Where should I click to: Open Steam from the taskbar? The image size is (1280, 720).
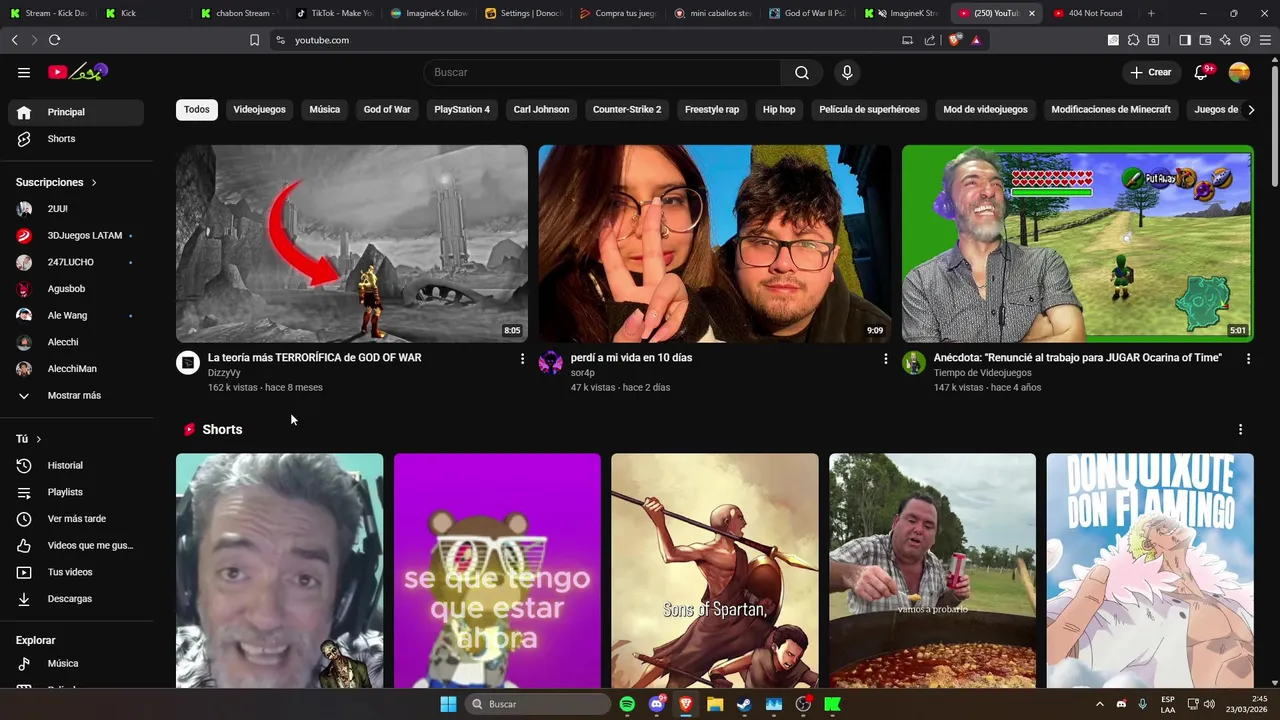[744, 704]
